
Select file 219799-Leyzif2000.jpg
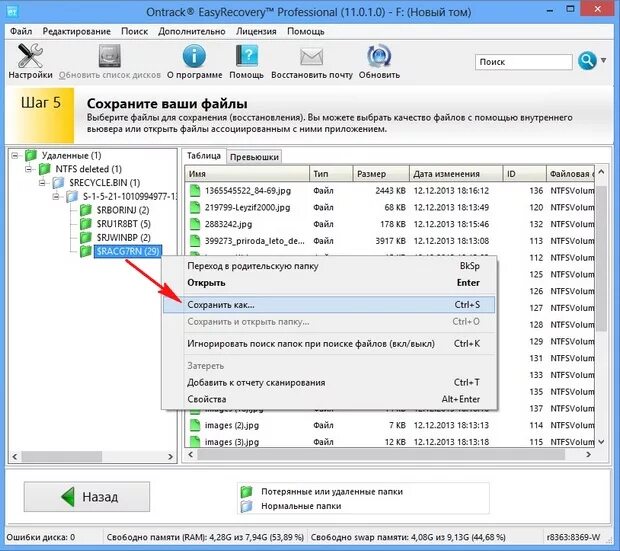pos(248,207)
